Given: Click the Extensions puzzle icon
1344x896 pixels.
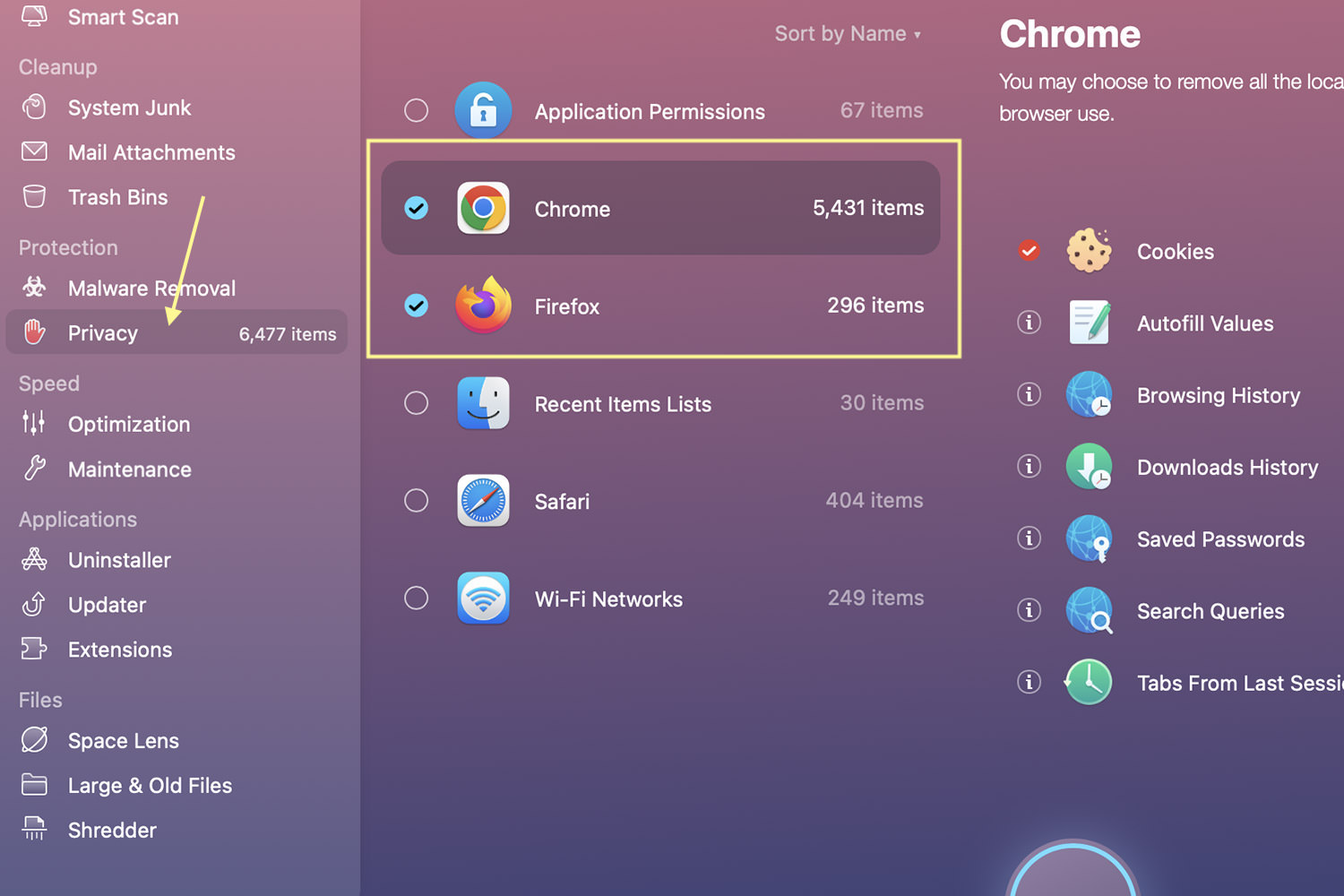Looking at the screenshot, I should [x=34, y=649].
